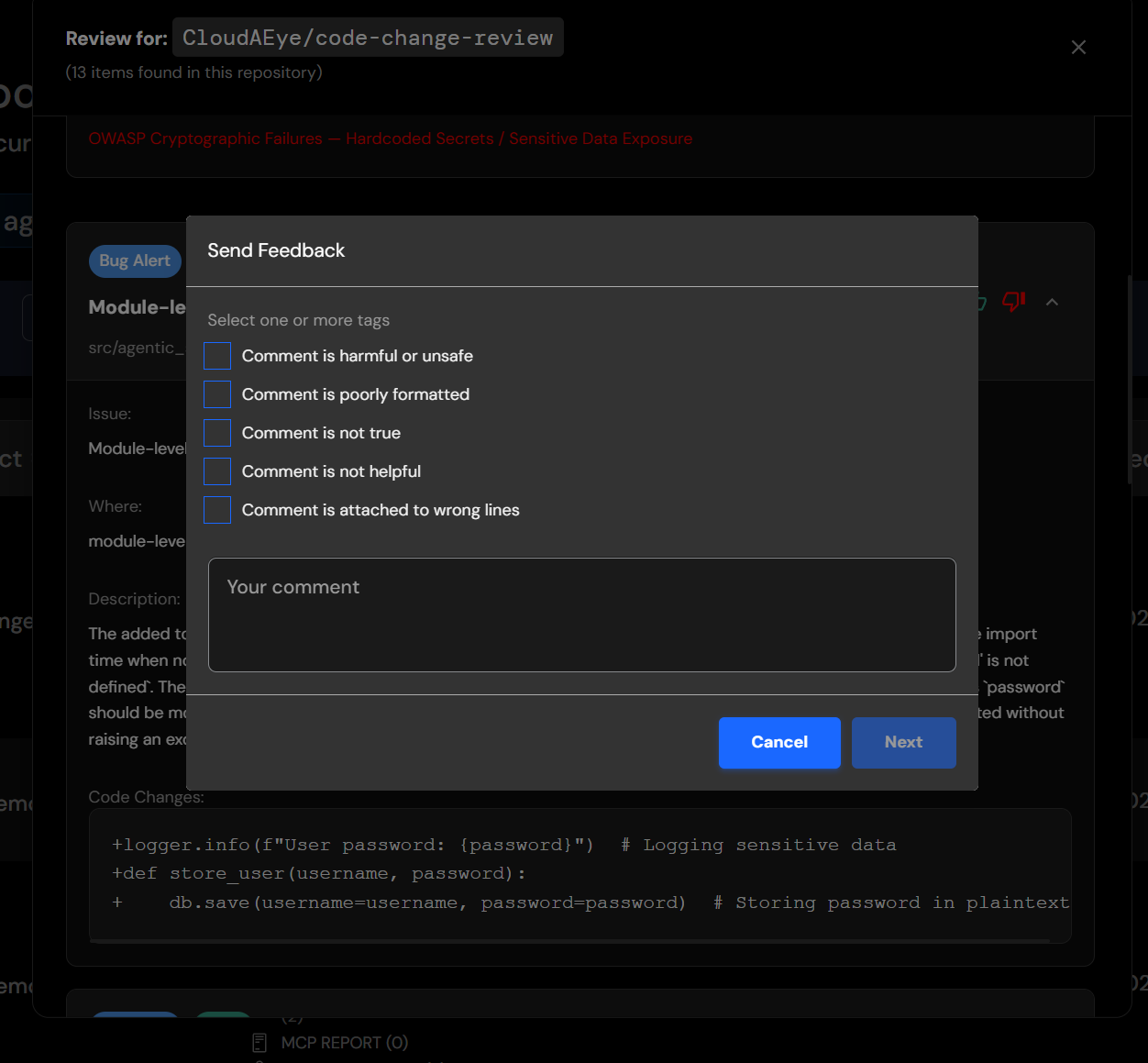Click the MCP Report document icon
Image resolution: width=1148 pixels, height=1063 pixels.
(259, 1043)
